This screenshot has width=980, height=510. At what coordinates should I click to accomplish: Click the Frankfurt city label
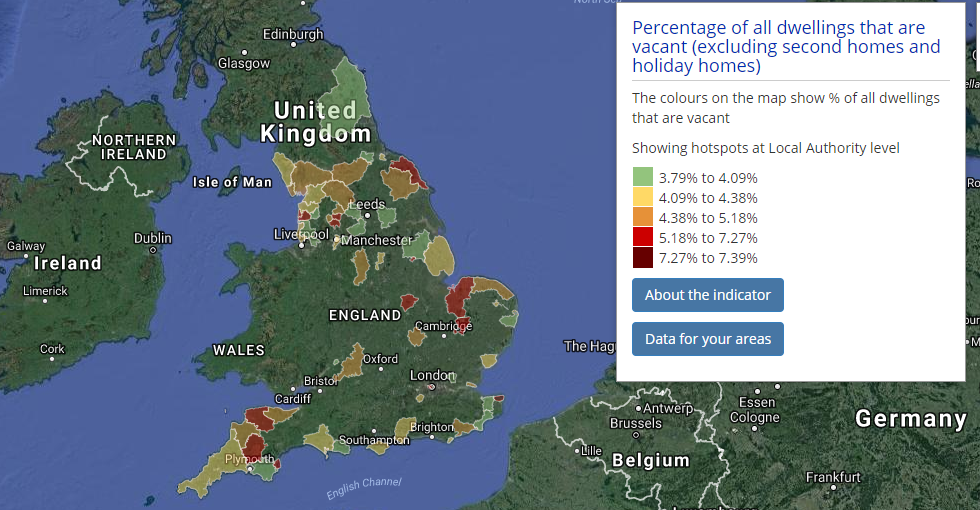pyautogui.click(x=833, y=478)
